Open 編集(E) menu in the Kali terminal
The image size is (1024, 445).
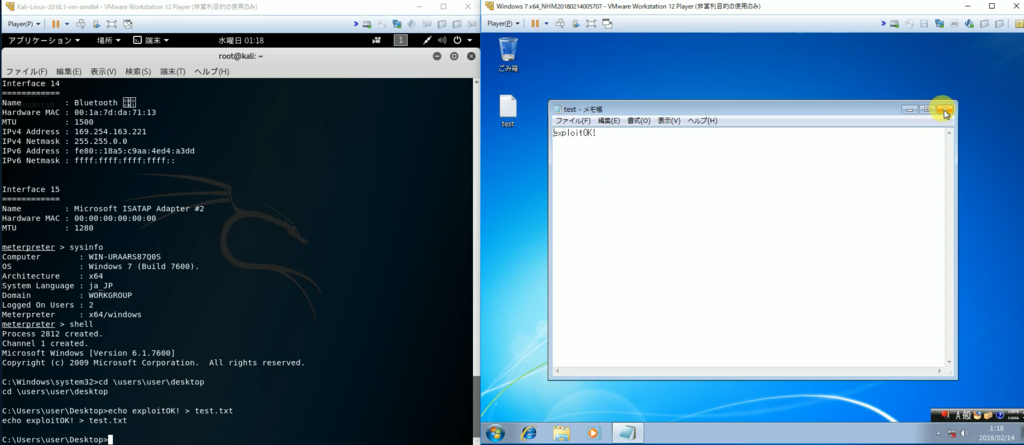coord(69,71)
